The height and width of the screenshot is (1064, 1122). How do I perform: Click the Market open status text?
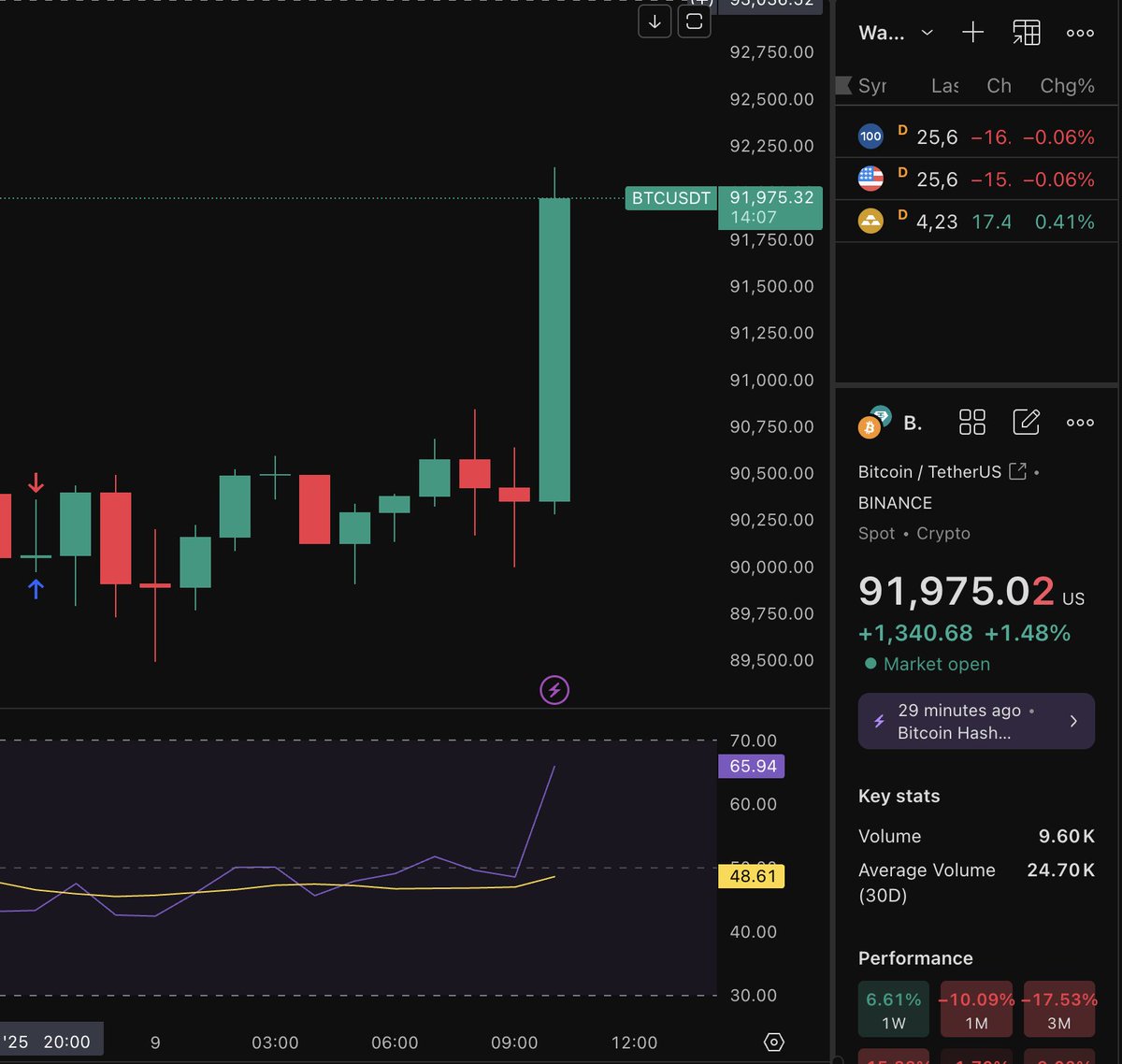[937, 664]
